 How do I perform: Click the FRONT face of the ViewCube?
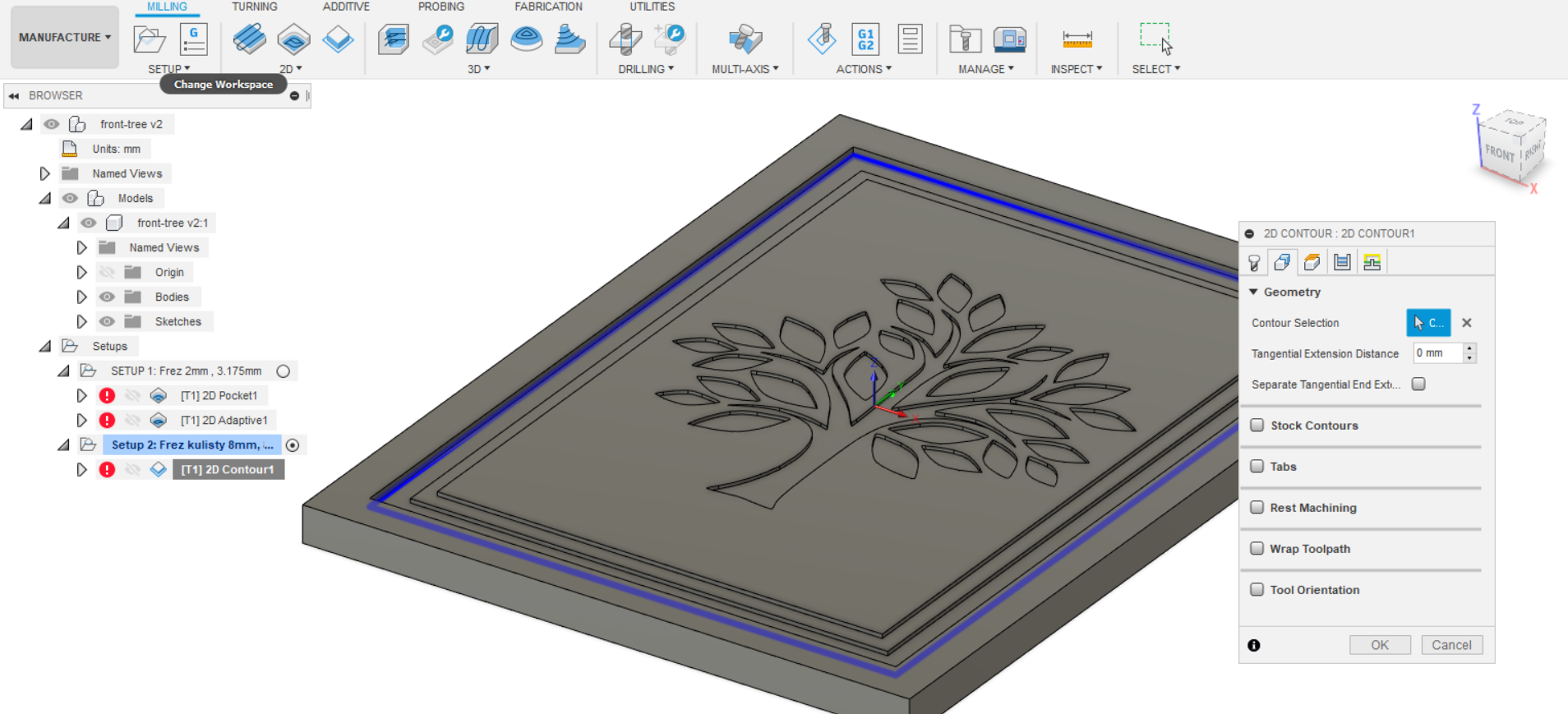coord(1499,153)
